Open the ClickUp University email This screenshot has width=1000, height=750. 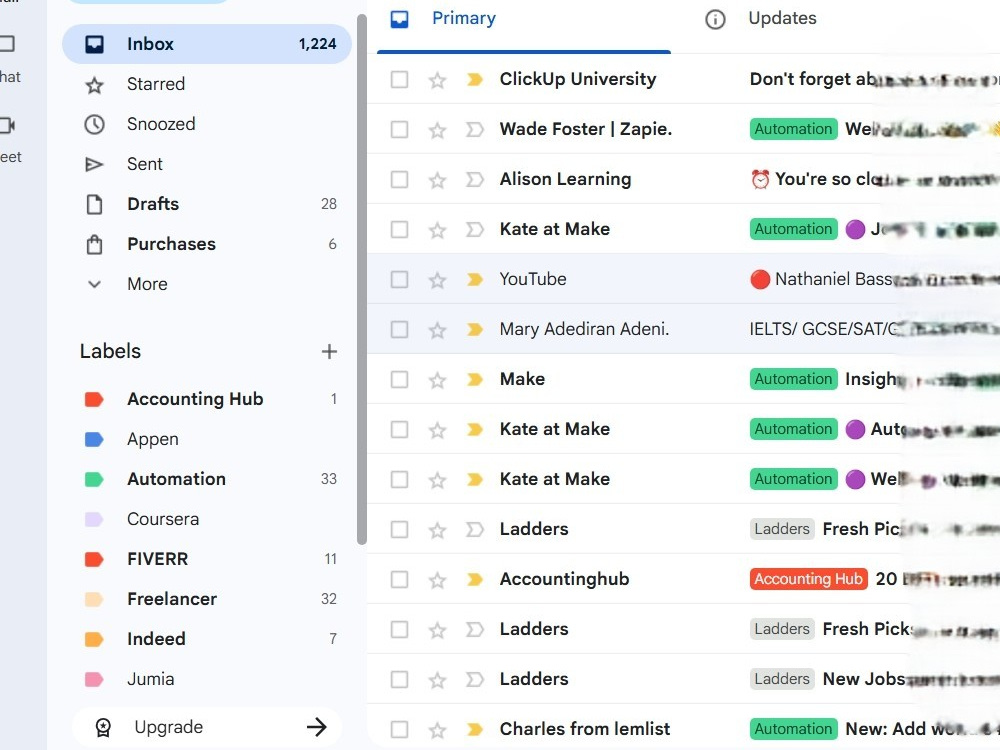684,80
